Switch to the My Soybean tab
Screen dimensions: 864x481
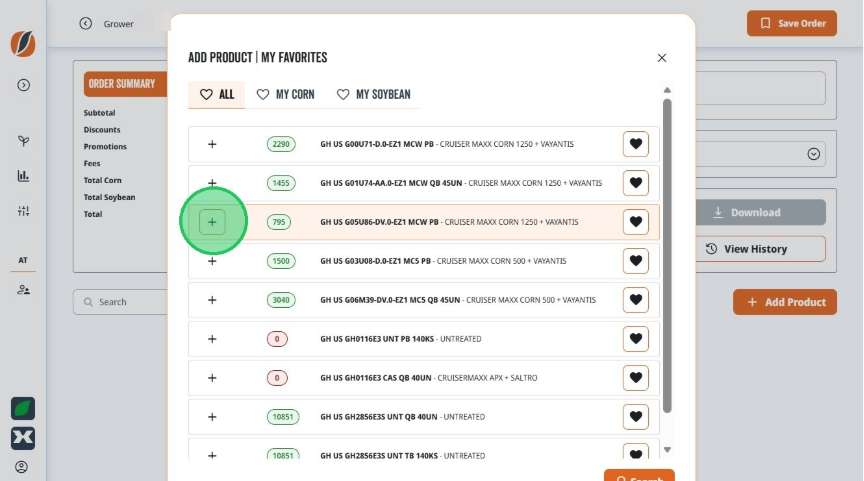point(374,95)
